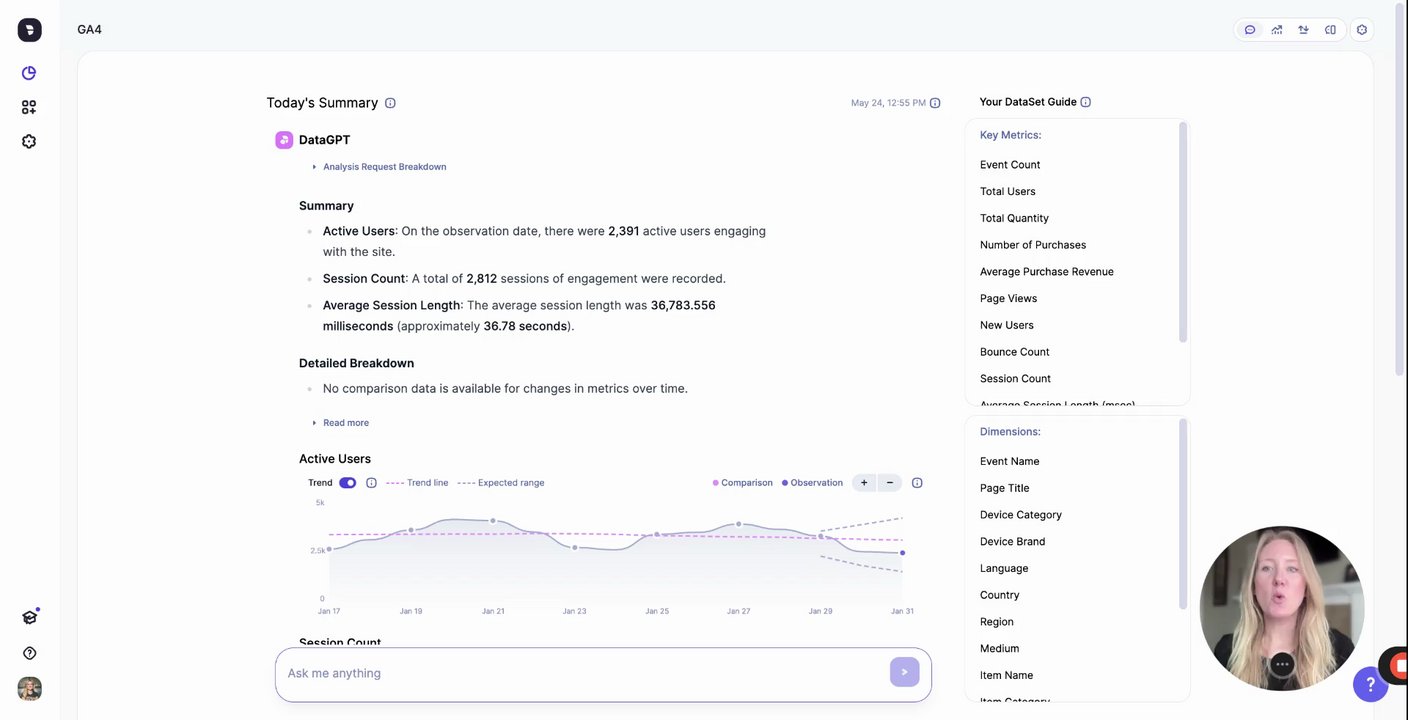The image size is (1408, 720).
Task: Toggle the Comparison series in chart legend
Action: [x=742, y=483]
